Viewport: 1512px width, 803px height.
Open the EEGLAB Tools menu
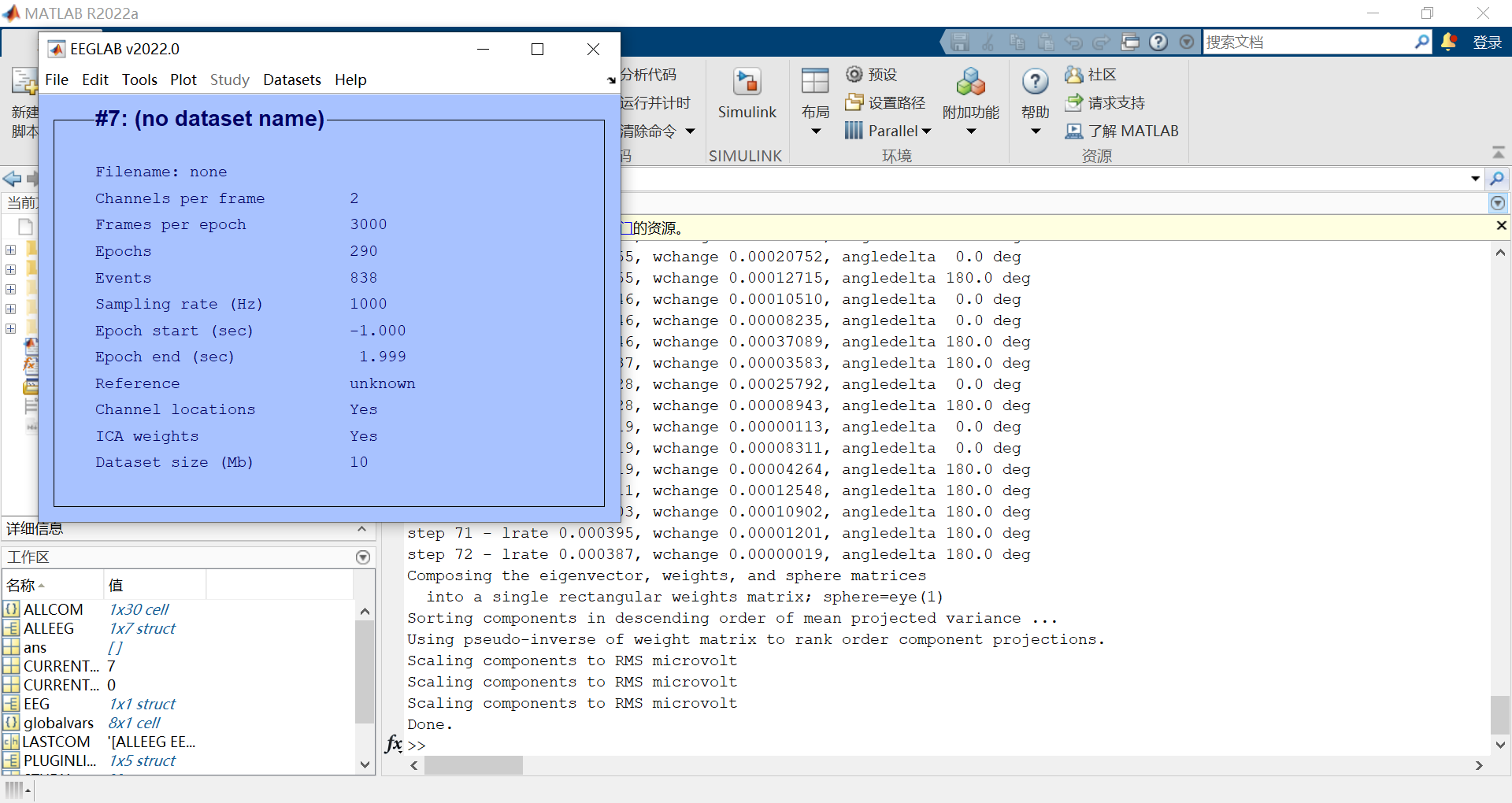139,80
